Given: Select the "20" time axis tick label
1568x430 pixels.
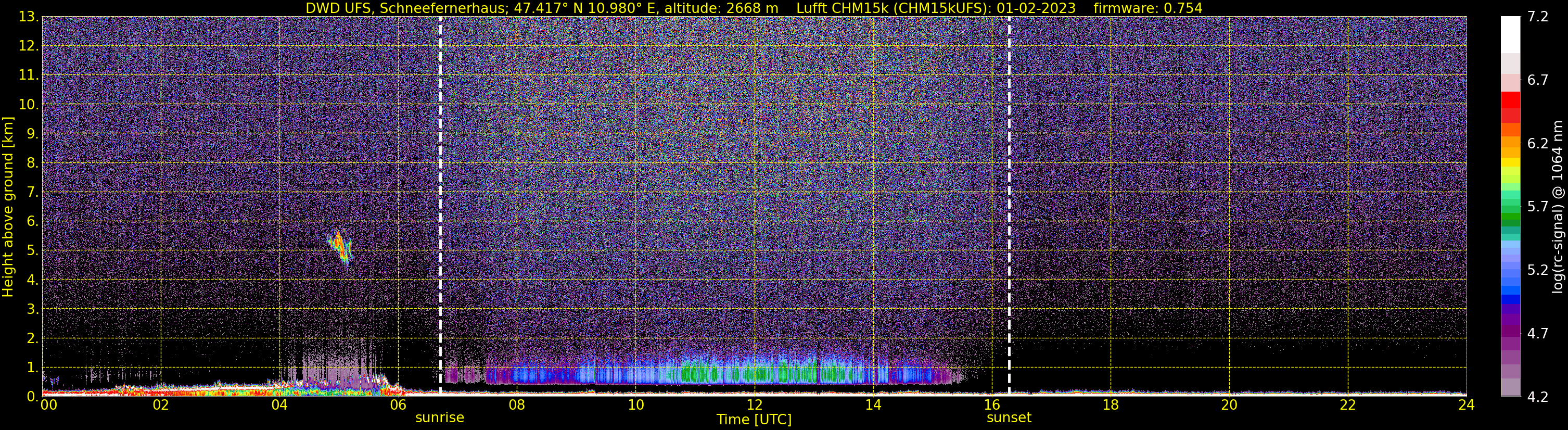Looking at the screenshot, I should pos(1229,405).
